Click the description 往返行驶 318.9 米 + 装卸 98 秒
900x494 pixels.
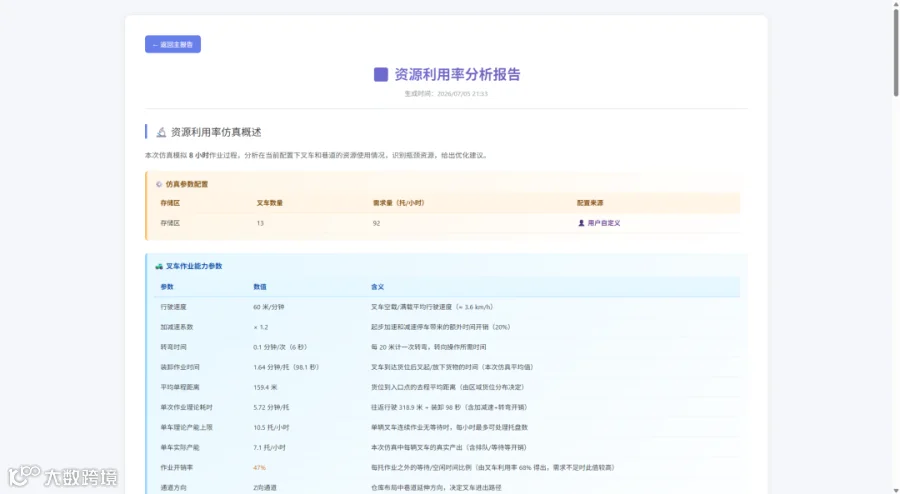tap(450, 407)
